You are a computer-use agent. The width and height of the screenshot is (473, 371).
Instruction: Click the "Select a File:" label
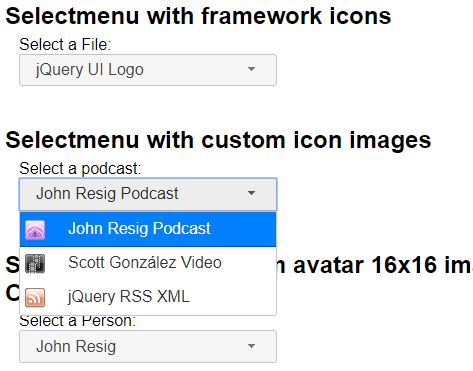(65, 45)
